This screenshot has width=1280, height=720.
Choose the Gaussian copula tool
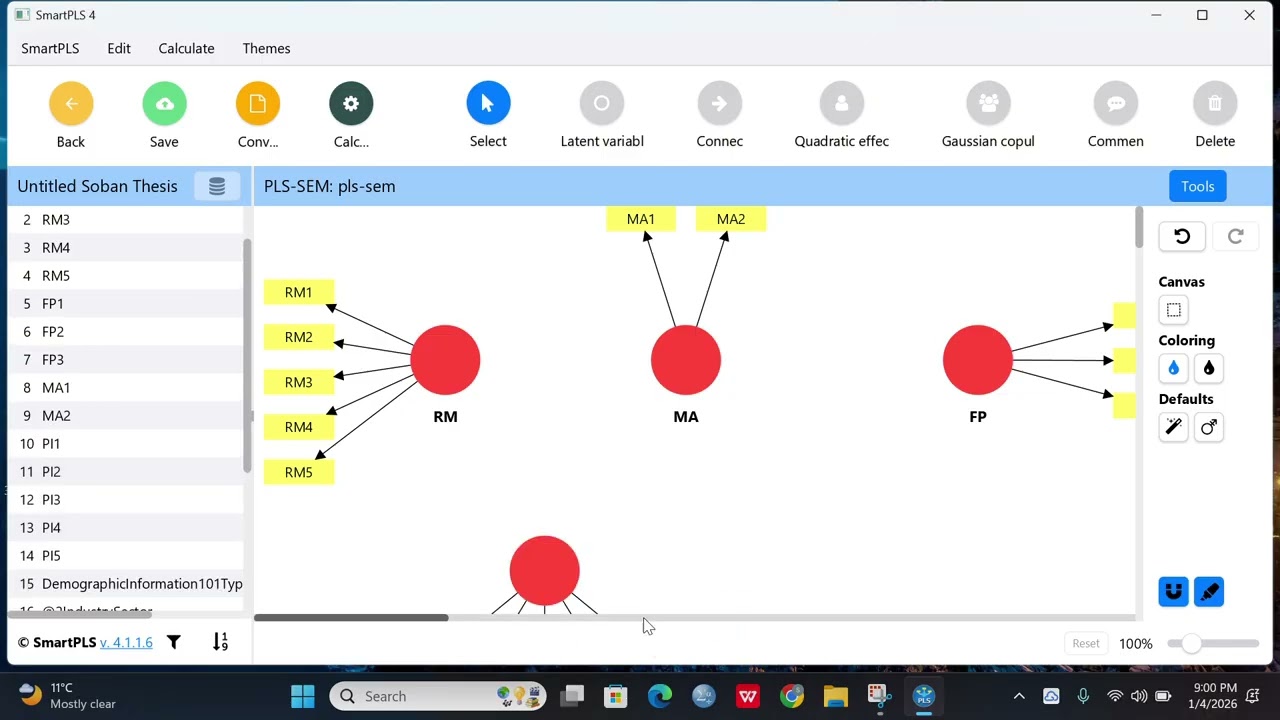[x=988, y=103]
